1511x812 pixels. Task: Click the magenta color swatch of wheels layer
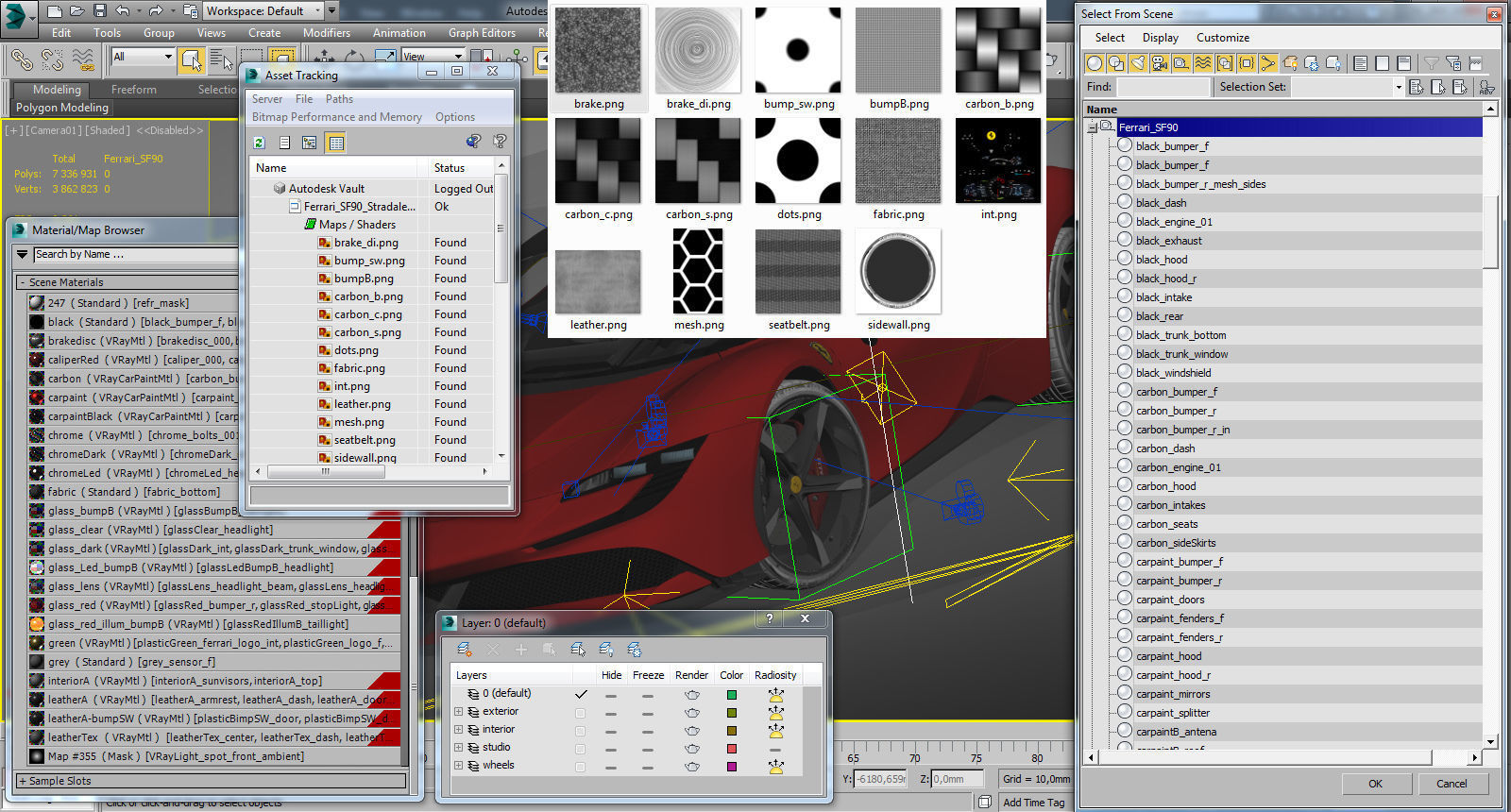(x=731, y=767)
